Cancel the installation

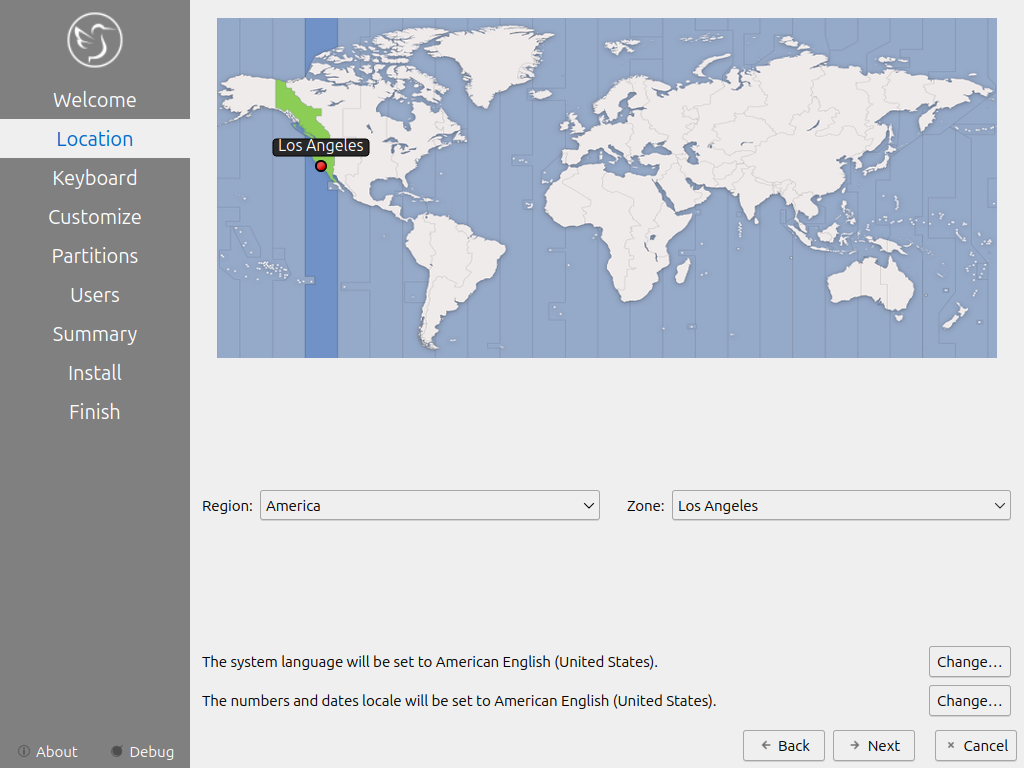click(x=975, y=746)
